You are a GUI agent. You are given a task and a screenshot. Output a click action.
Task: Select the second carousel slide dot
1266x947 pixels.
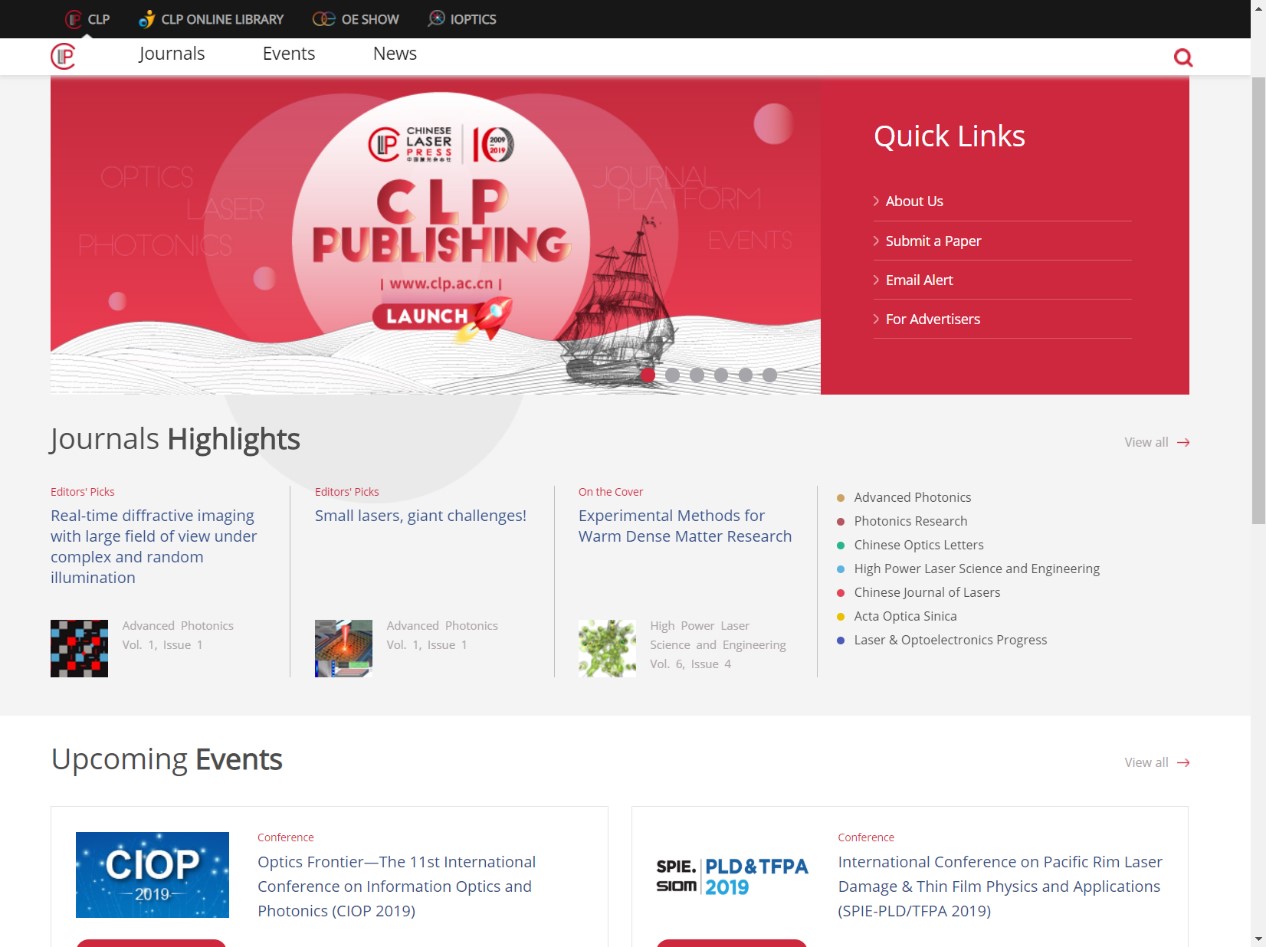tap(672, 375)
